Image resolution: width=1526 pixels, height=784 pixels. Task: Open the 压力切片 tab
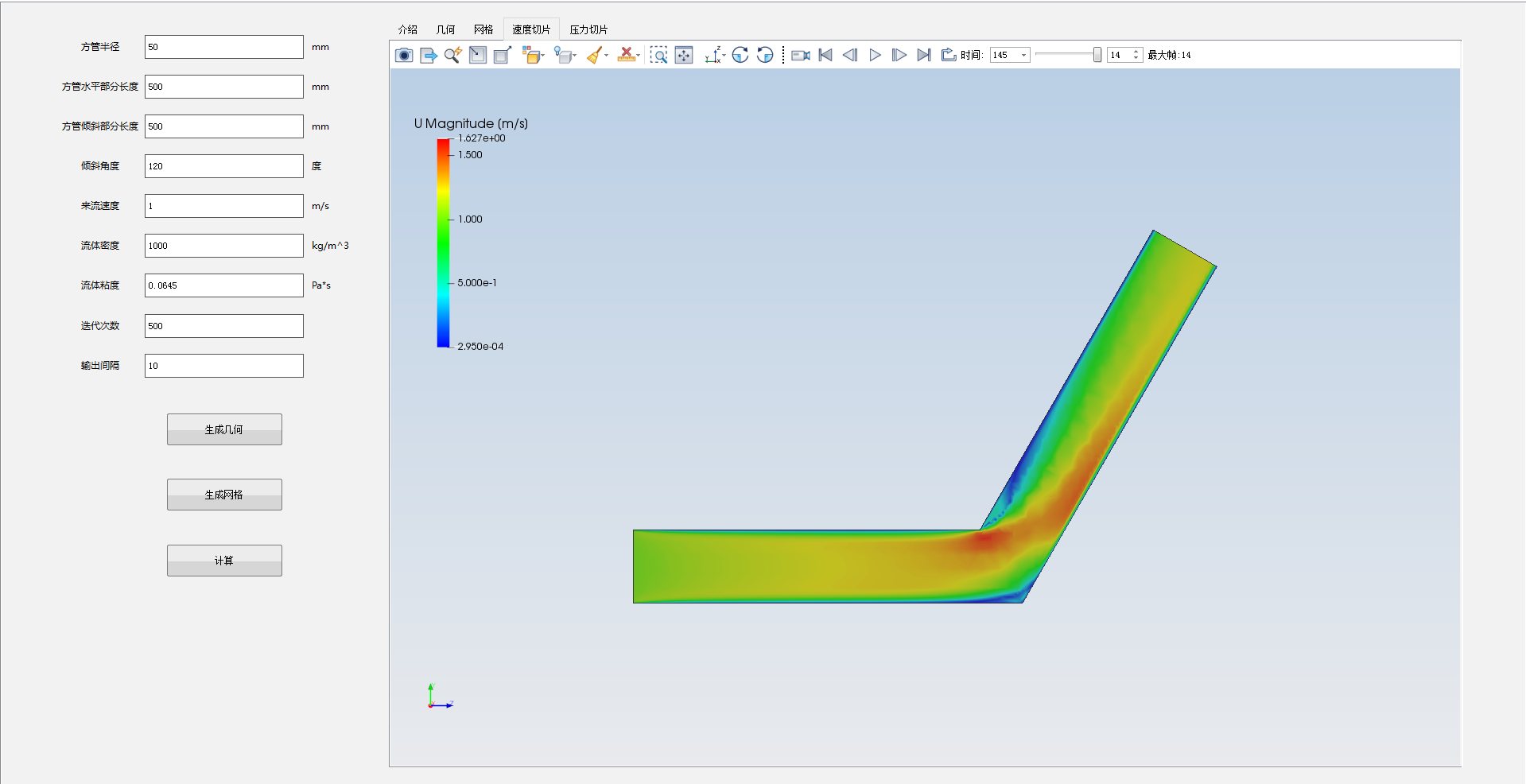click(x=588, y=29)
